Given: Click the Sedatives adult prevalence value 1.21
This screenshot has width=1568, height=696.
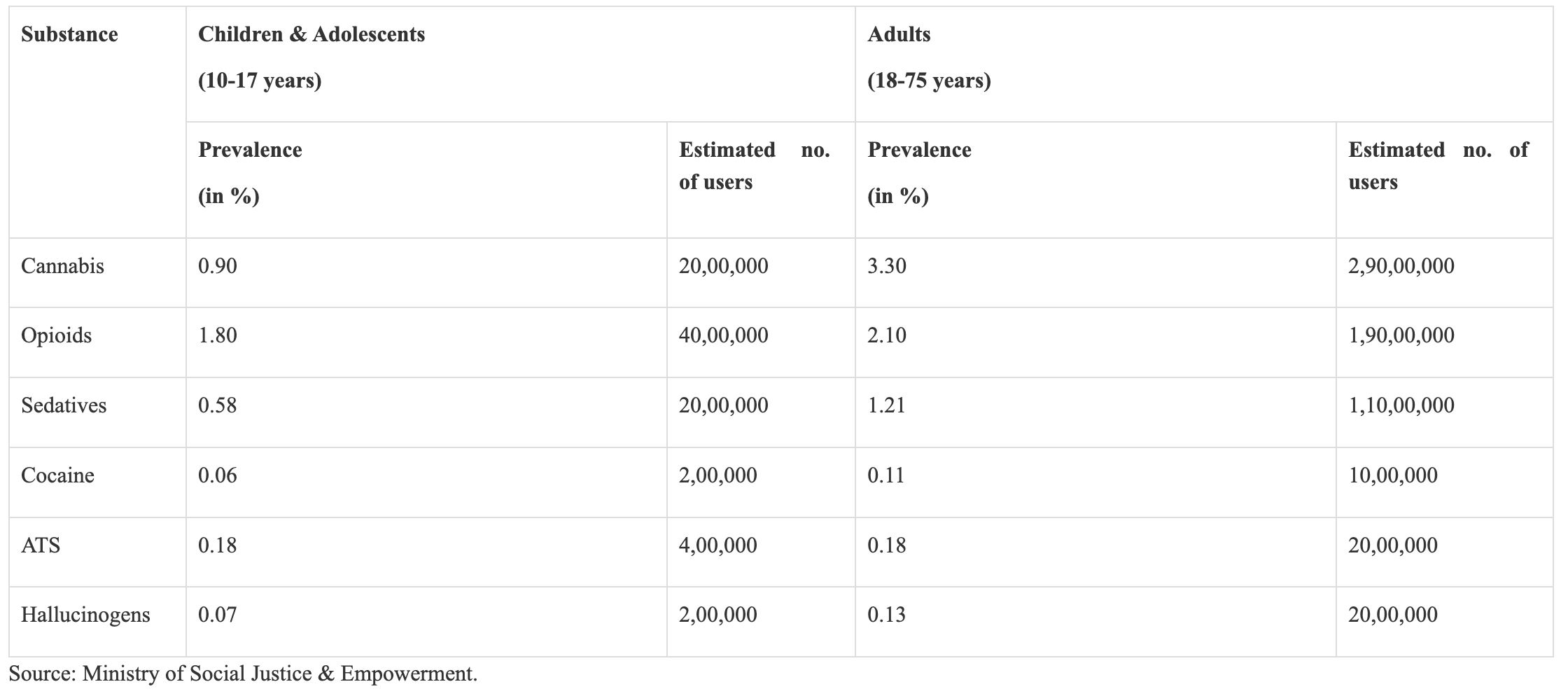Looking at the screenshot, I should (886, 405).
